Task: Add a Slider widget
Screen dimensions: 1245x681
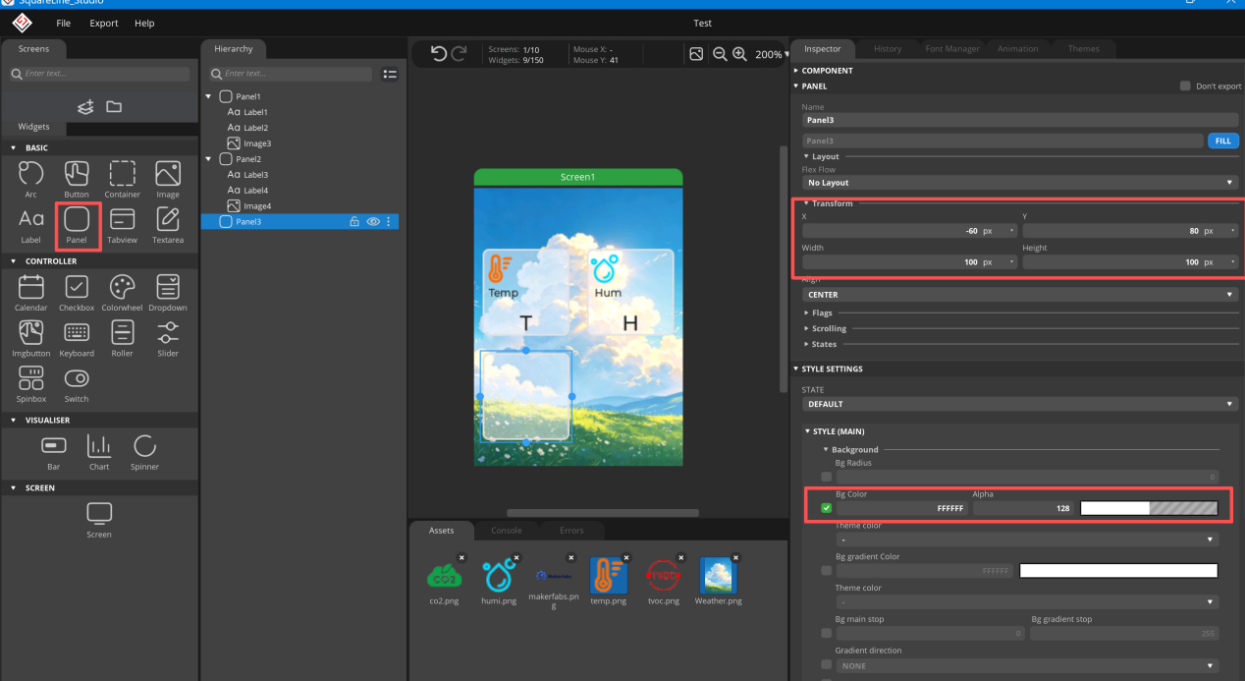Action: pos(168,339)
